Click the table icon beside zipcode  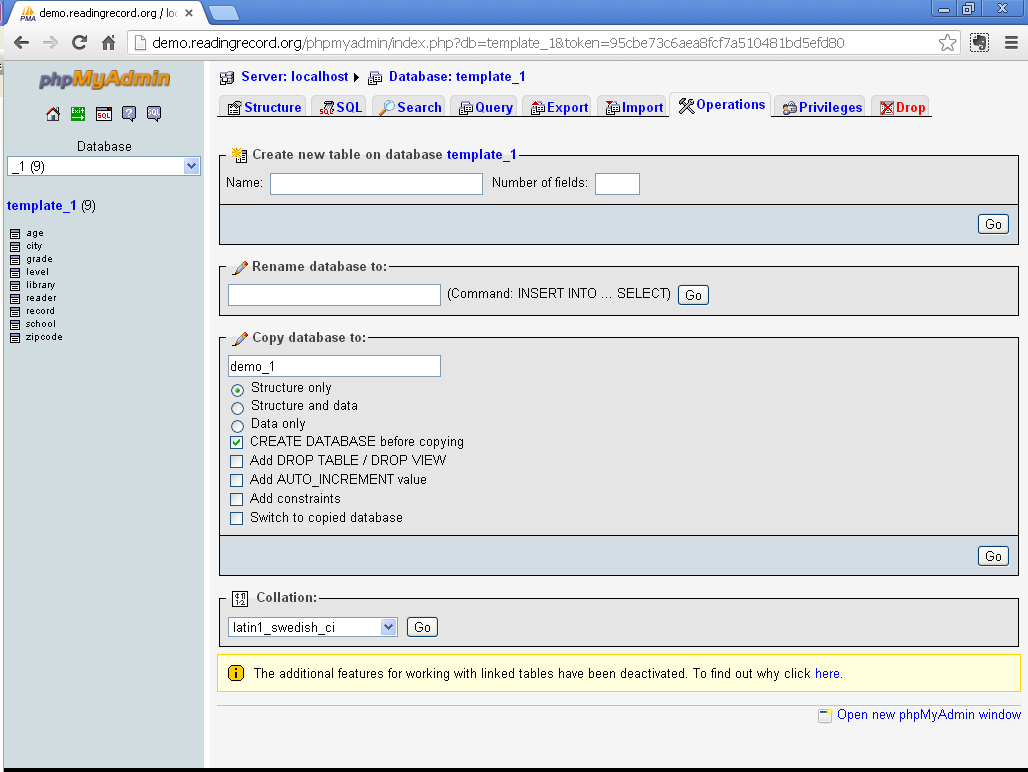point(15,338)
